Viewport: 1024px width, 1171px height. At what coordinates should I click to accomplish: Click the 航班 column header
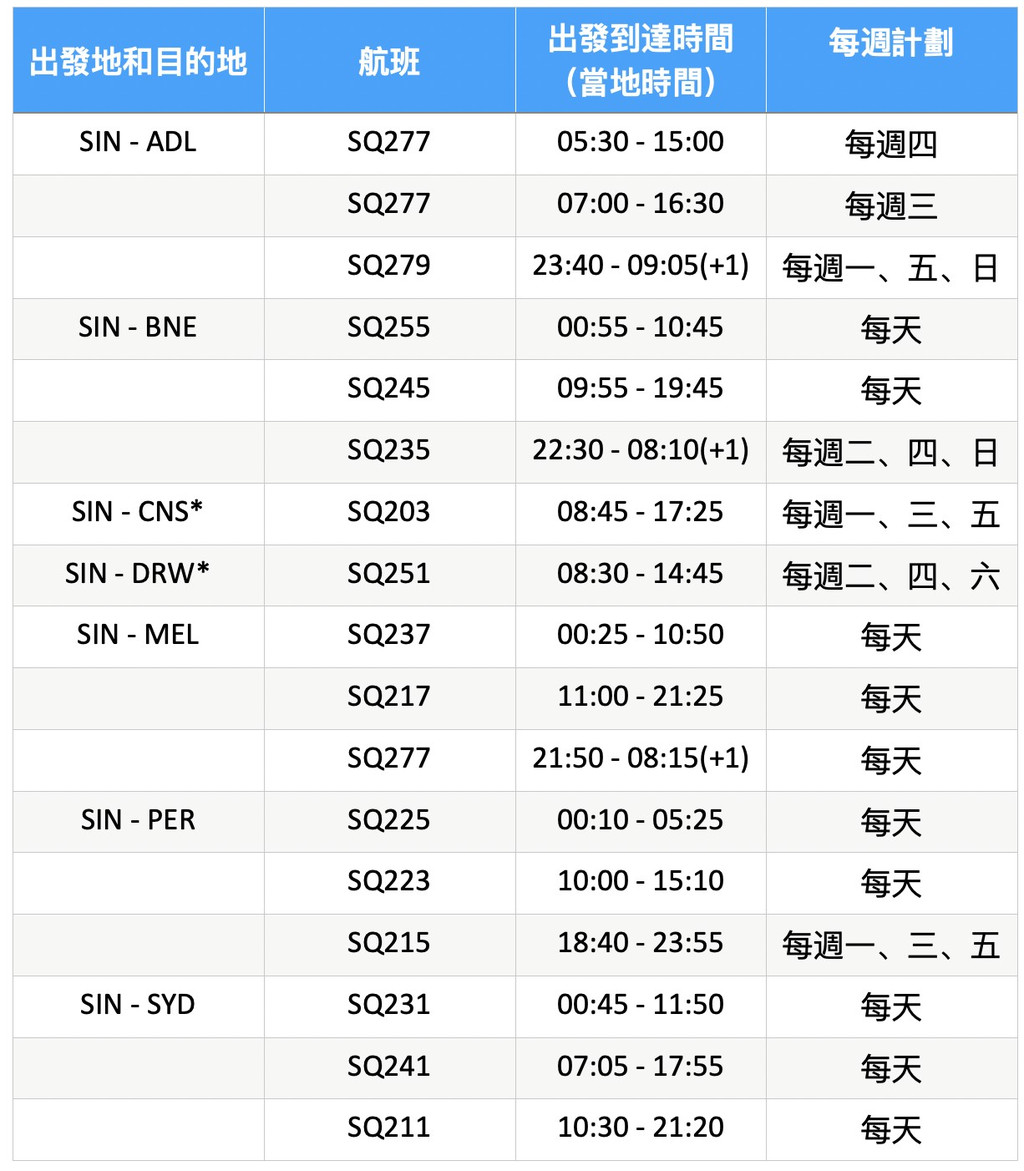tap(389, 61)
